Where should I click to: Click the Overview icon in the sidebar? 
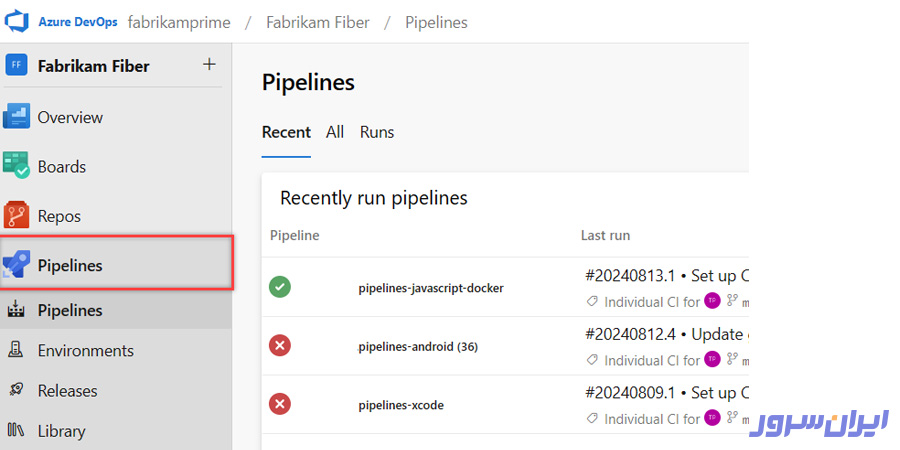(16, 117)
